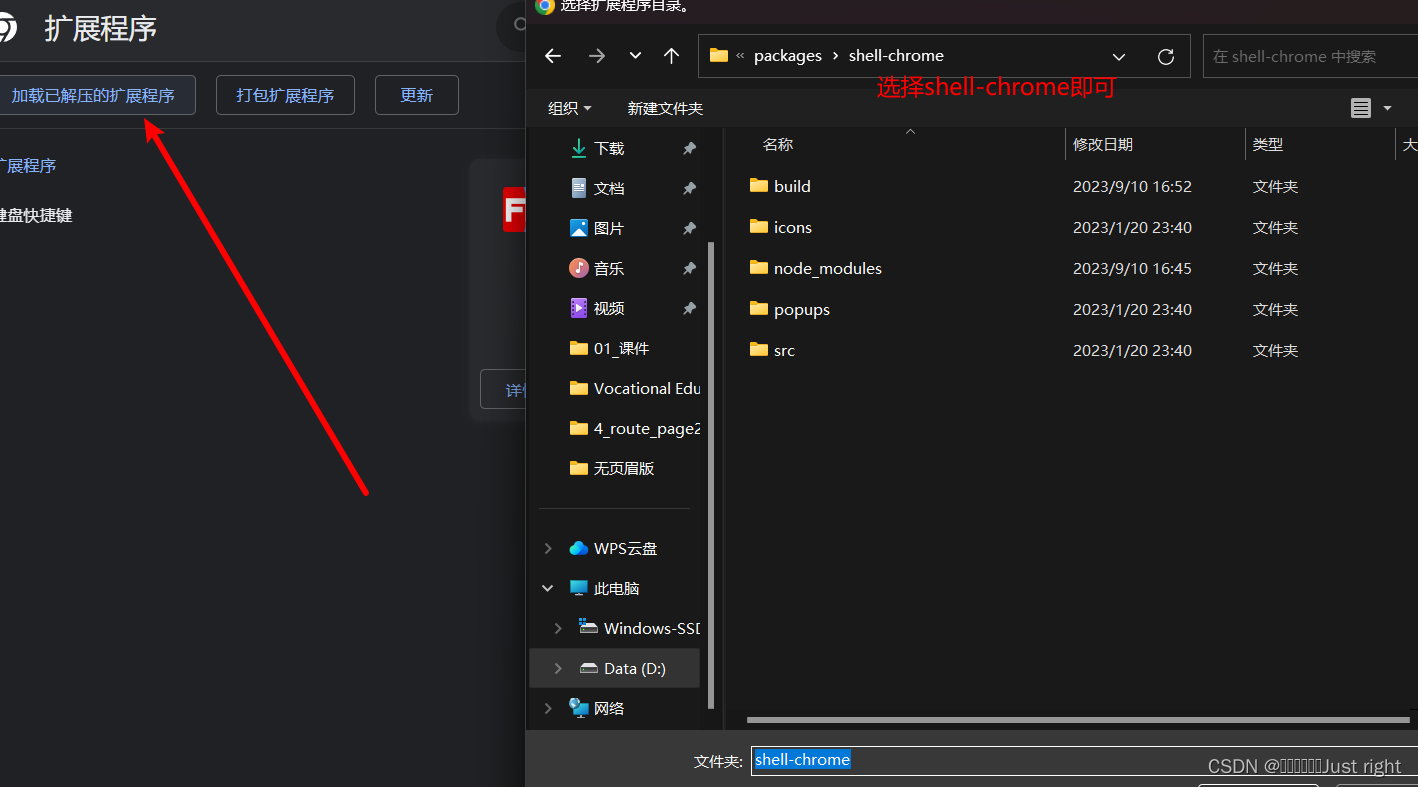The width and height of the screenshot is (1418, 787).
Task: Open the Vocational Edu folder shortcut
Action: coord(634,388)
